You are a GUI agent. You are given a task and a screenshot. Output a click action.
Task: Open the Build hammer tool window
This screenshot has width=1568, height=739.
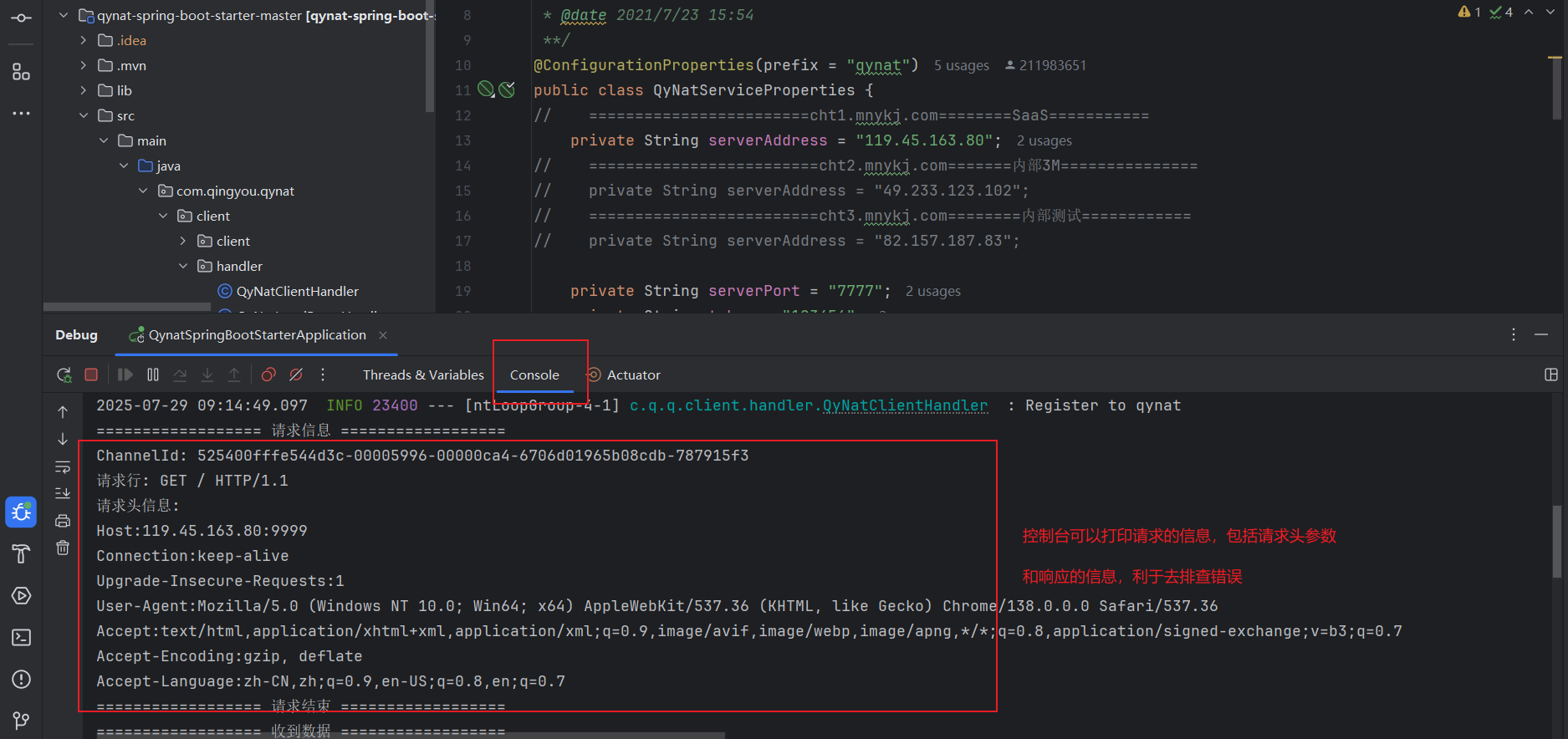click(x=21, y=553)
